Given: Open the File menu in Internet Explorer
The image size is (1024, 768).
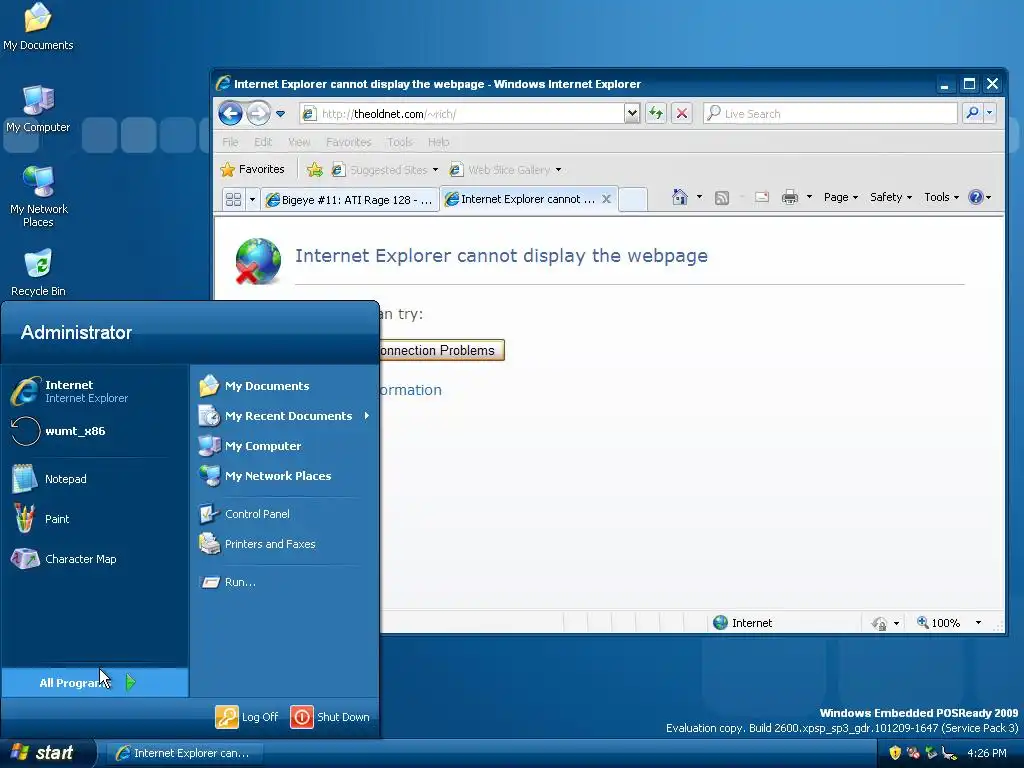Looking at the screenshot, I should click(231, 142).
